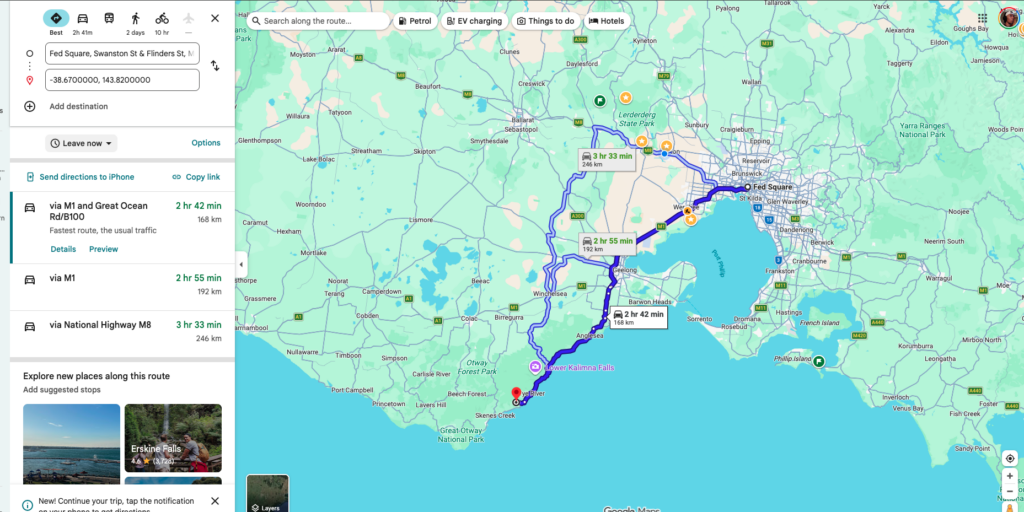1024x512 pixels.
Task: Pick Cycling mode showing 10 hr
Action: pyautogui.click(x=162, y=18)
